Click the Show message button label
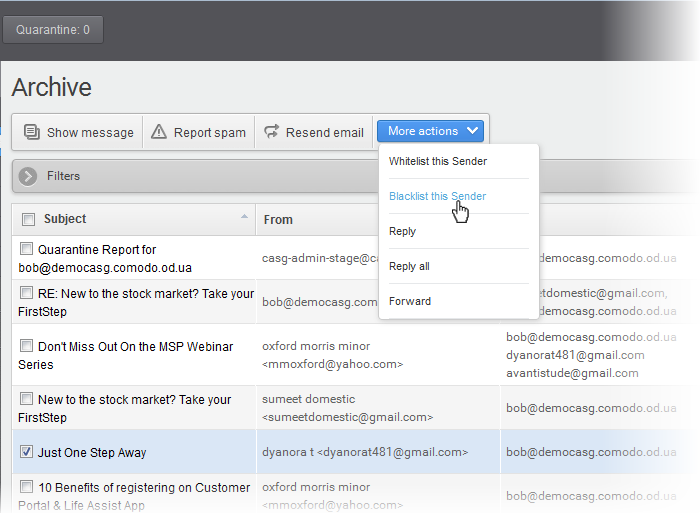Screen dimensions: 700x513 point(90,133)
